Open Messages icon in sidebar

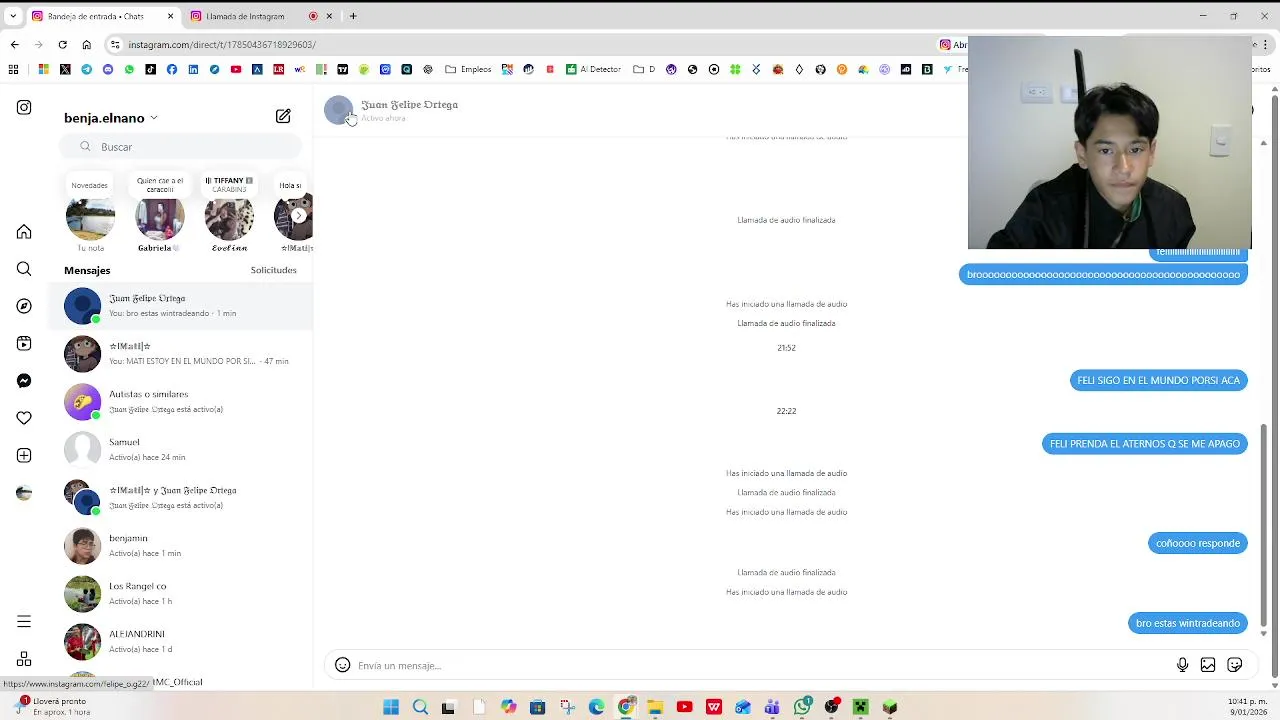pyautogui.click(x=24, y=380)
